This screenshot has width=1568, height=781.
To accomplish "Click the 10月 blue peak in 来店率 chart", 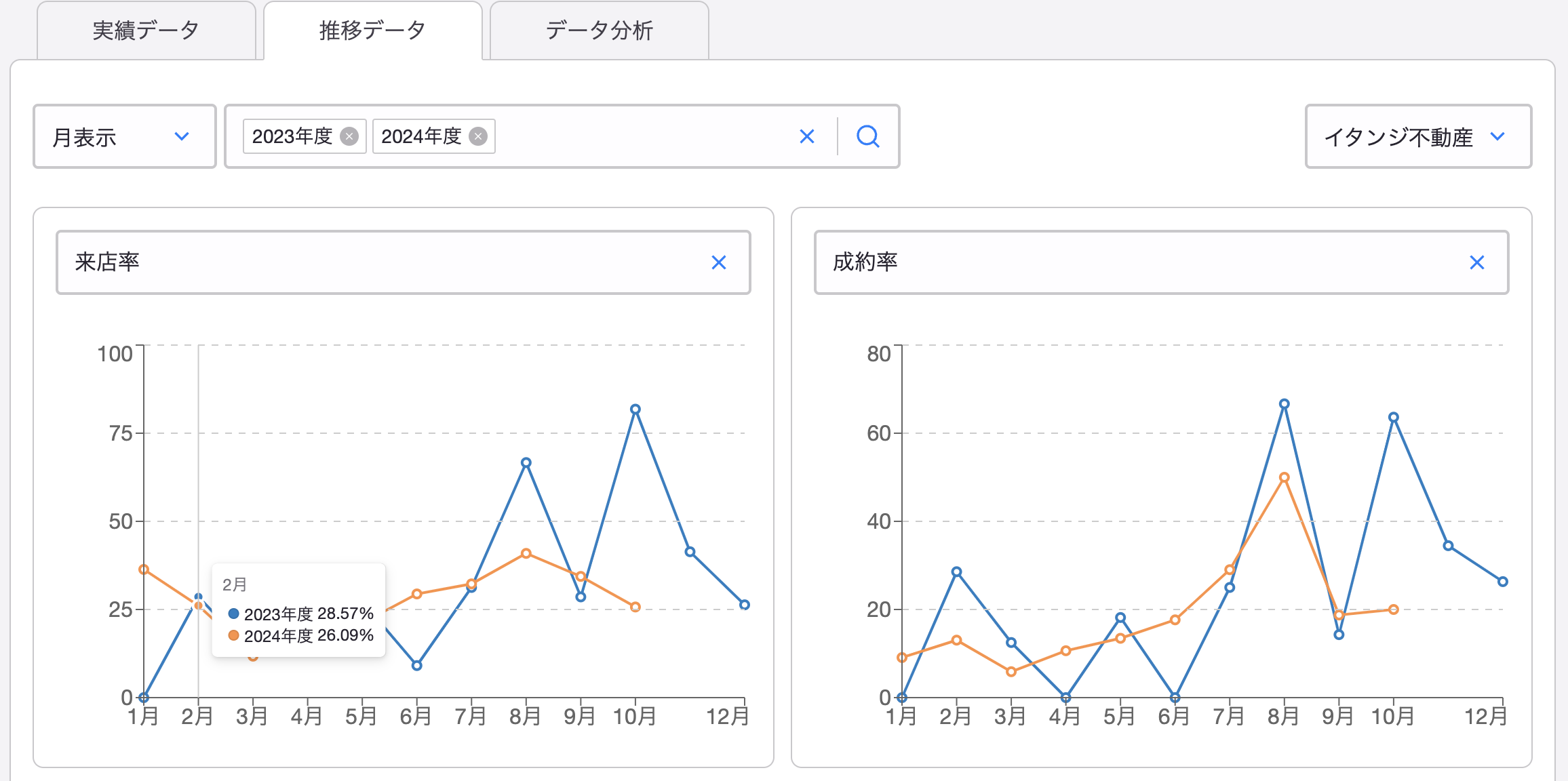I will 635,409.
